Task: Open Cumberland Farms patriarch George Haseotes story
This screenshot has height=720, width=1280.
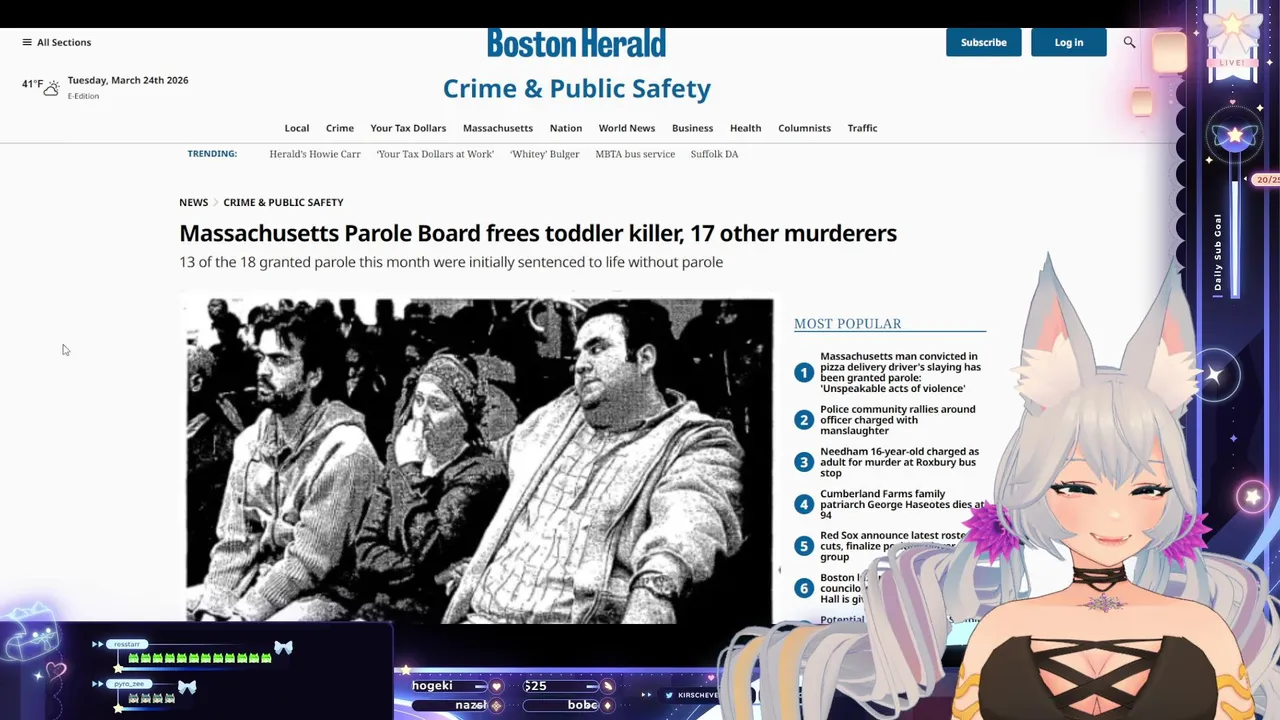Action: pyautogui.click(x=902, y=504)
